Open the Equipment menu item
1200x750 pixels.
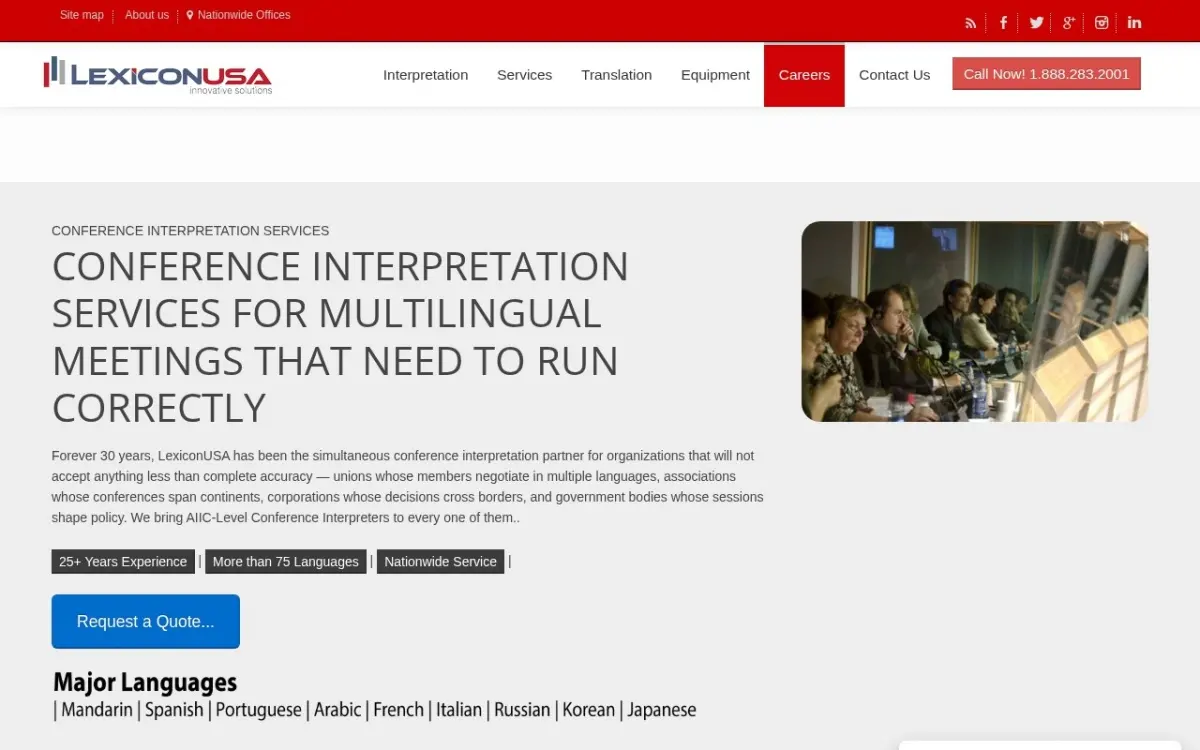(x=715, y=75)
